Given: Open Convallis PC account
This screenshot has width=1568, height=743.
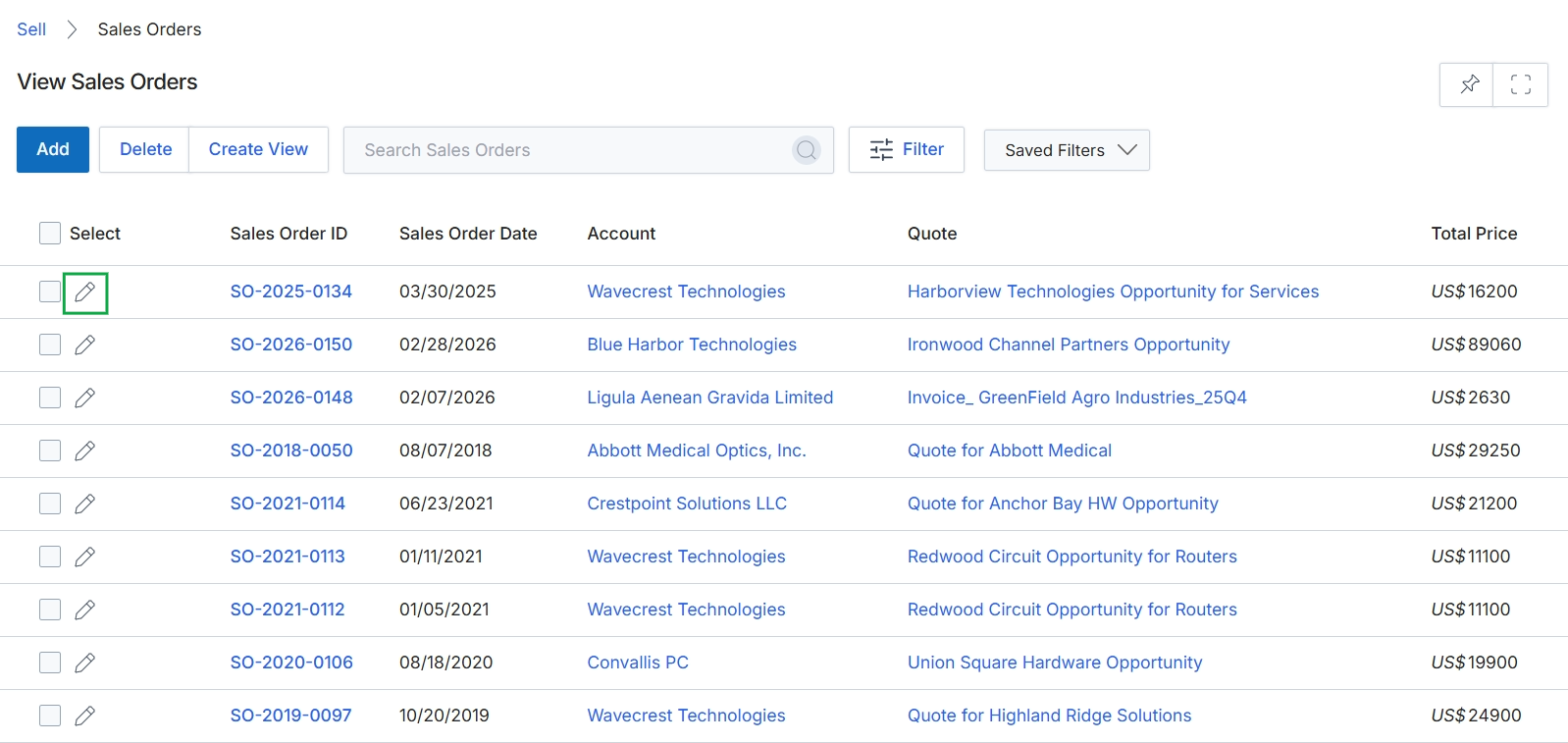Looking at the screenshot, I should point(638,663).
